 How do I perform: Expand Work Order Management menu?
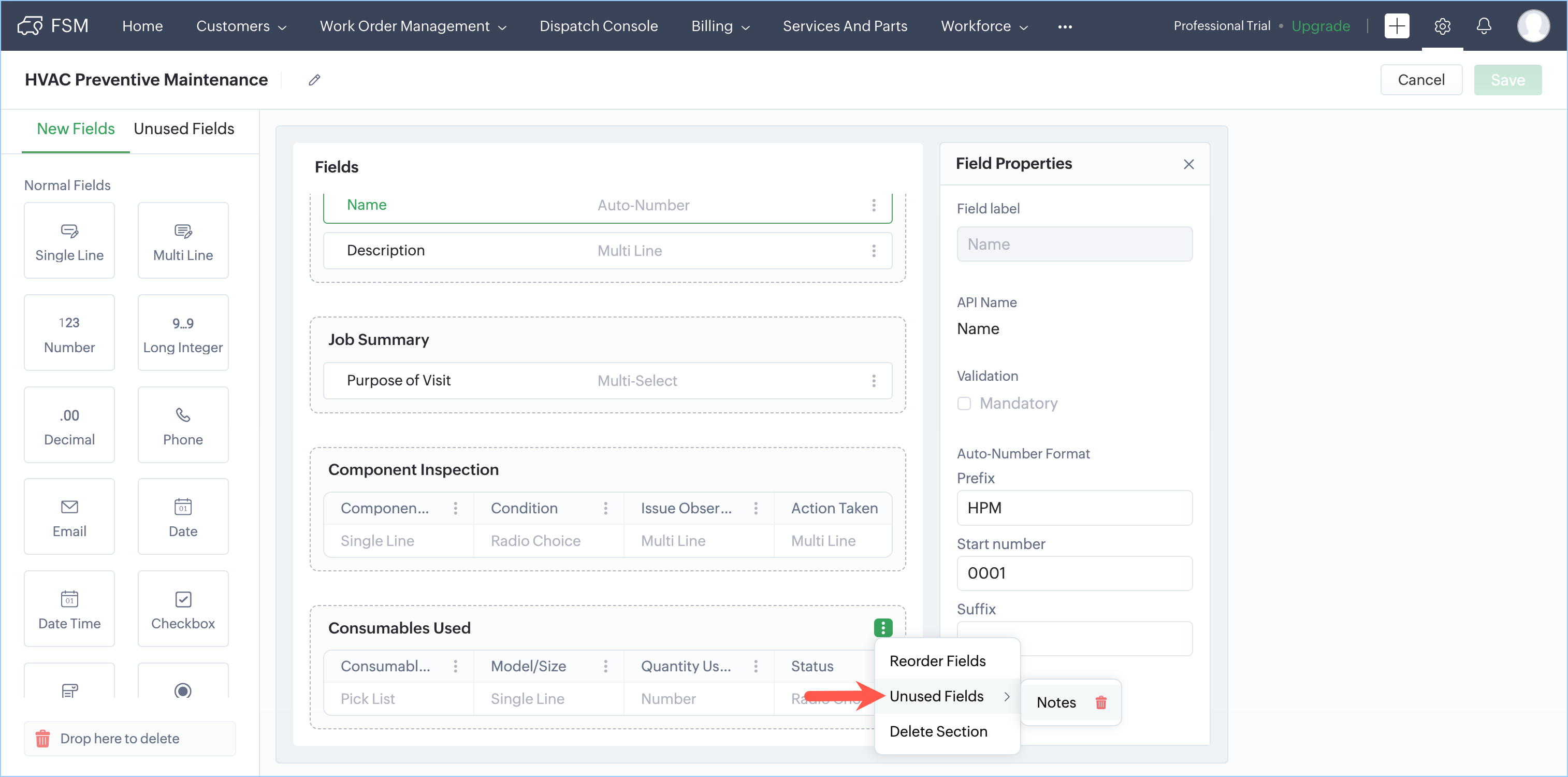pos(413,26)
